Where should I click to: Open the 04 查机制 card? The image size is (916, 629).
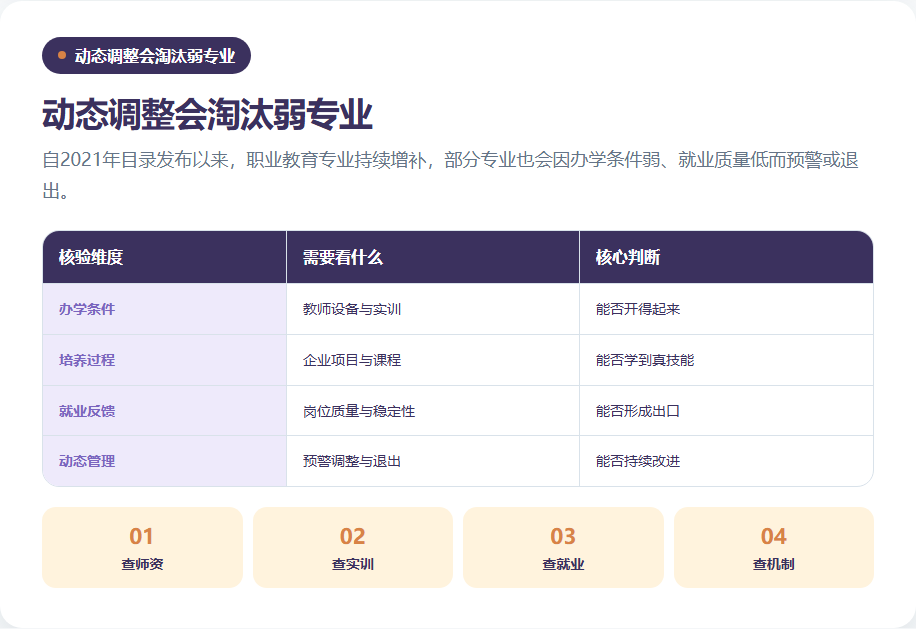pos(774,547)
